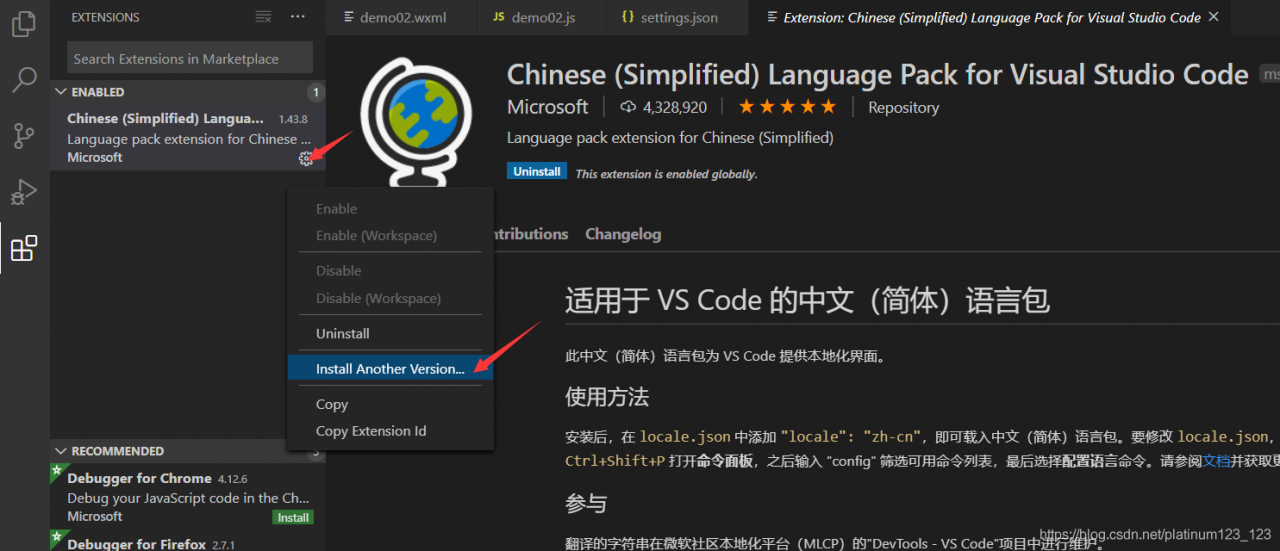This screenshot has height=551, width=1280.
Task: Select Install Another Version... menu entry
Action: coord(390,368)
